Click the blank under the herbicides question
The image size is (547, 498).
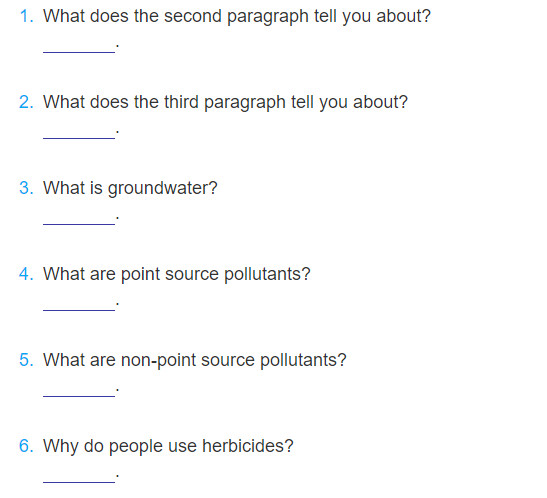click(79, 477)
